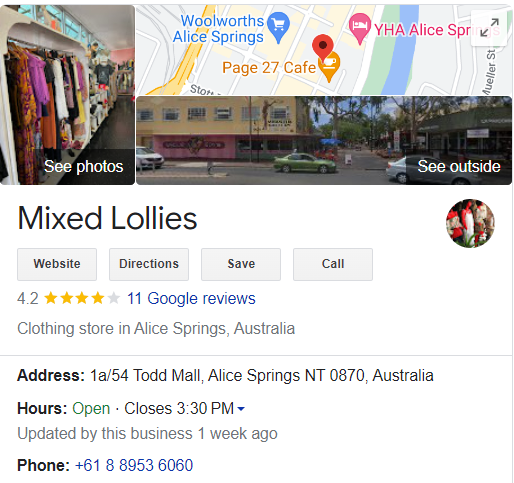Click the Todd River area on map
Screen dimensions: 514x483
pos(401,50)
